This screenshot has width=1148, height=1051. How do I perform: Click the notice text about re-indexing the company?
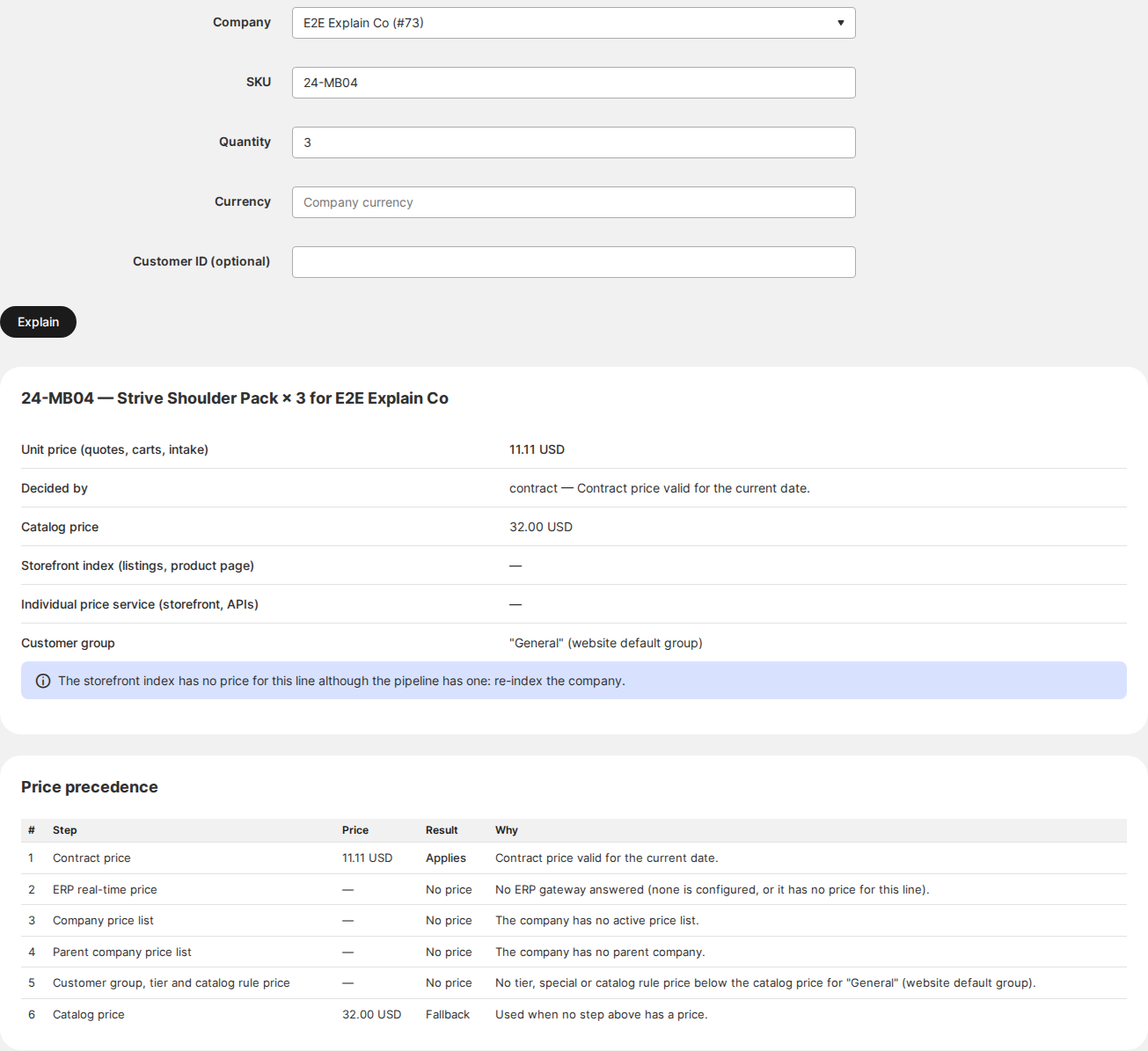[x=341, y=681]
